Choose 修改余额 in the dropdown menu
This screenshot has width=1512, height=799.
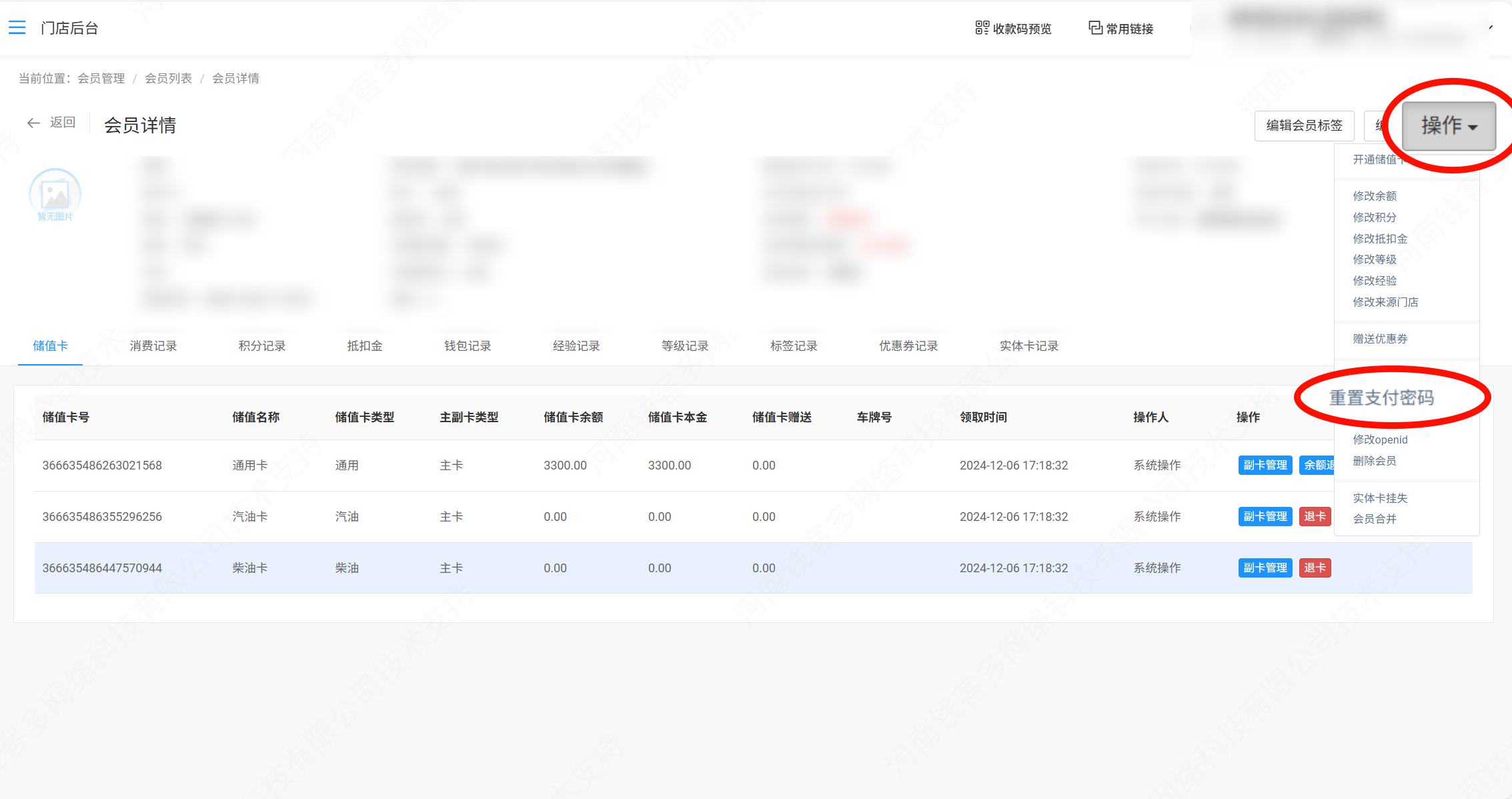pos(1375,196)
